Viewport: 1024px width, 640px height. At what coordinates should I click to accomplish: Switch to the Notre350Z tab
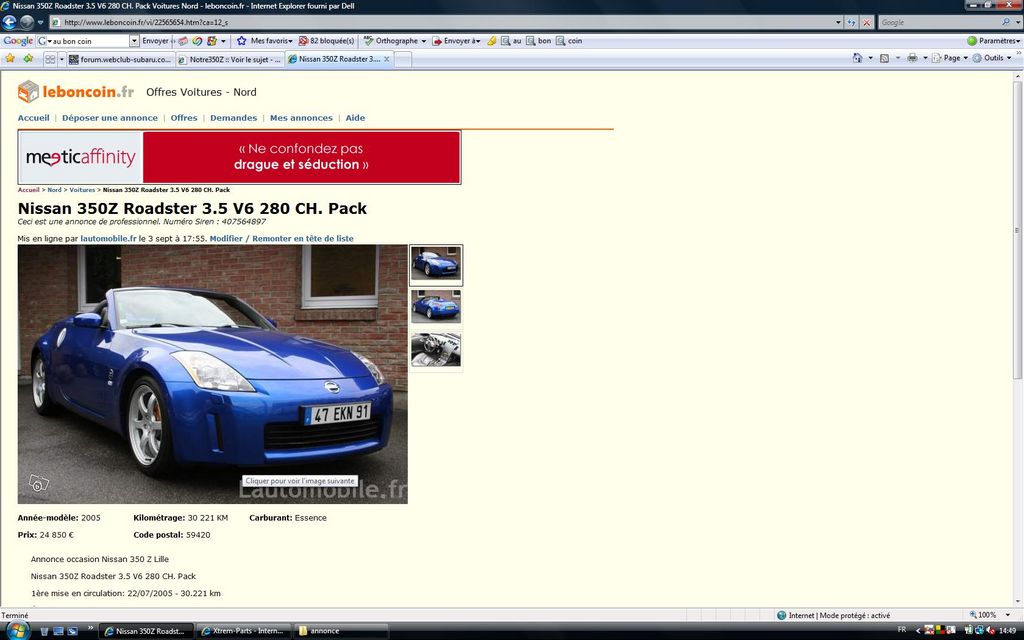point(229,59)
